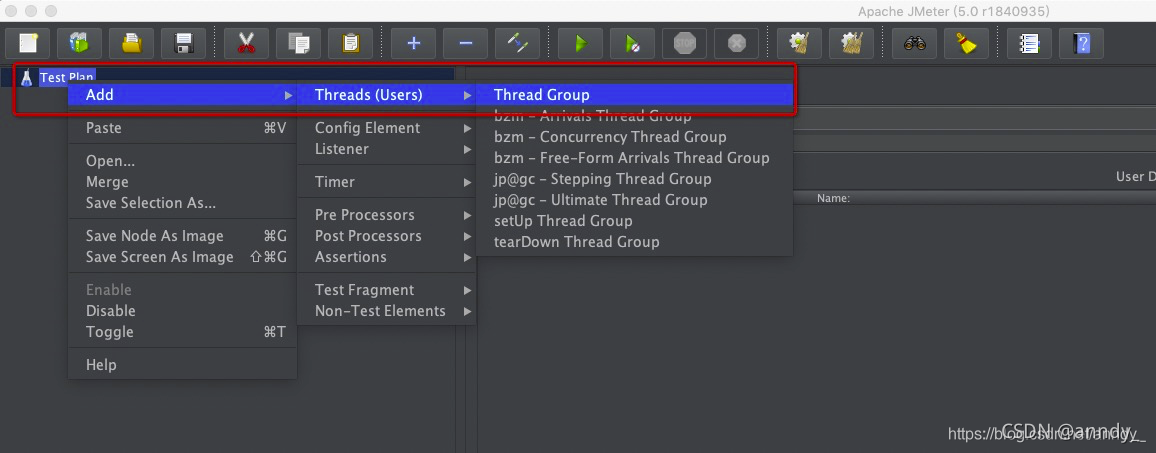This screenshot has width=1156, height=453.
Task: Choose Disable from context menu
Action: pyautogui.click(x=182, y=311)
